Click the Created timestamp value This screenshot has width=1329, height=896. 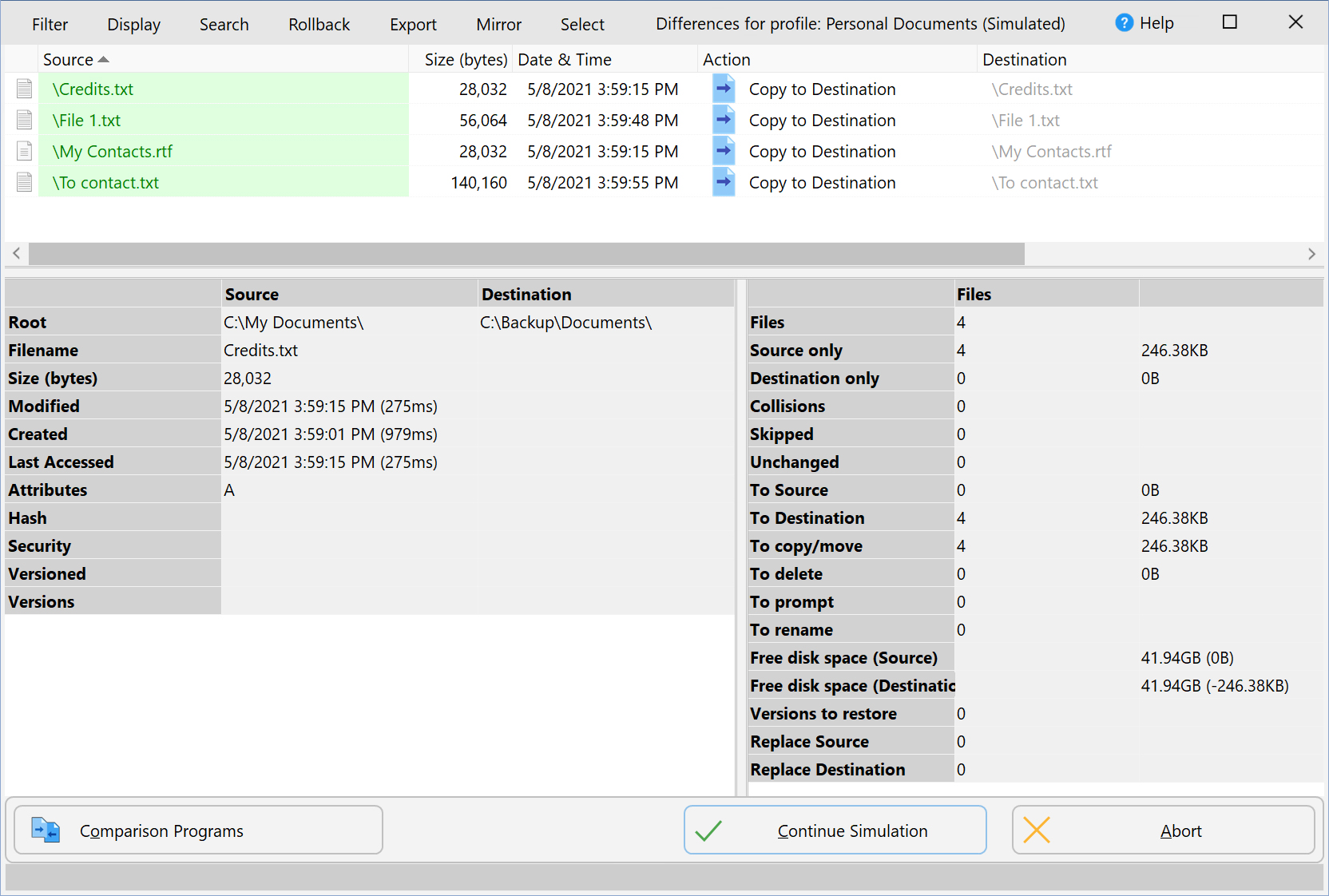331,434
